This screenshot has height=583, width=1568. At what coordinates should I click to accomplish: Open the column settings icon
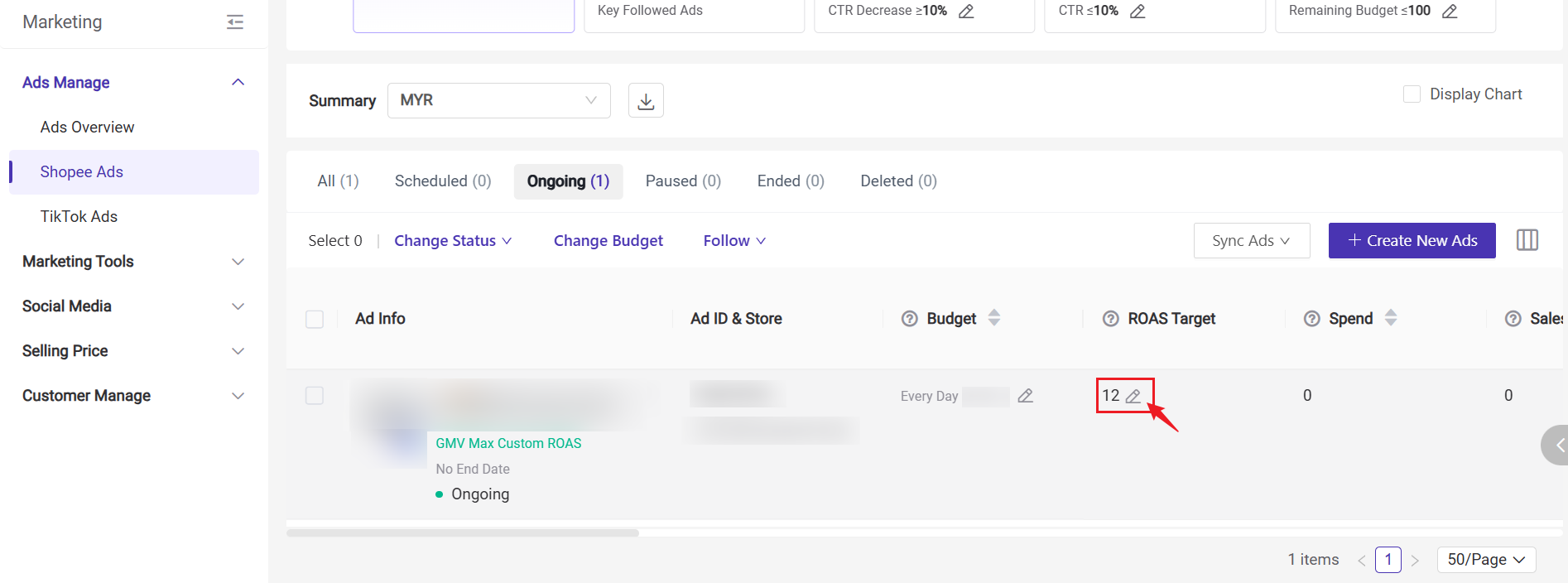click(x=1527, y=240)
